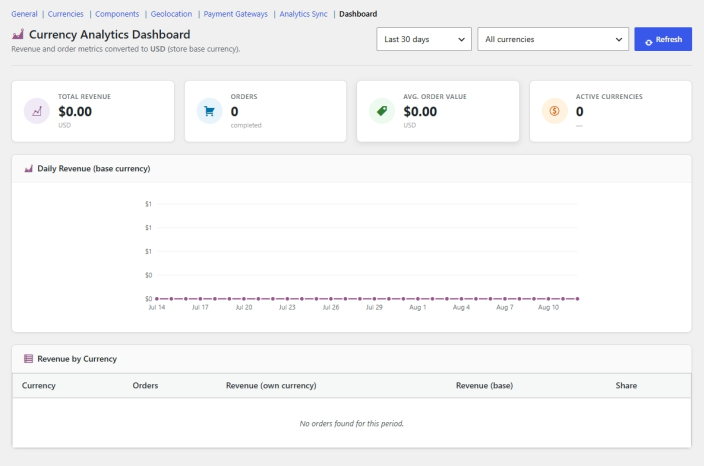Switch to the Components tab
Viewport: 704px width, 466px height.
pyautogui.click(x=117, y=14)
